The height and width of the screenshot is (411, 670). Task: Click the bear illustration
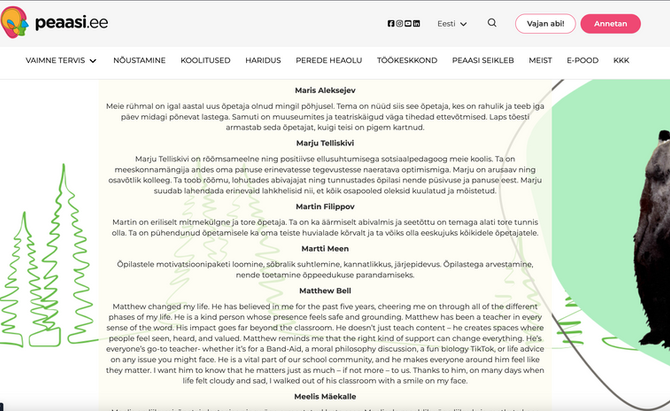(x=651, y=239)
